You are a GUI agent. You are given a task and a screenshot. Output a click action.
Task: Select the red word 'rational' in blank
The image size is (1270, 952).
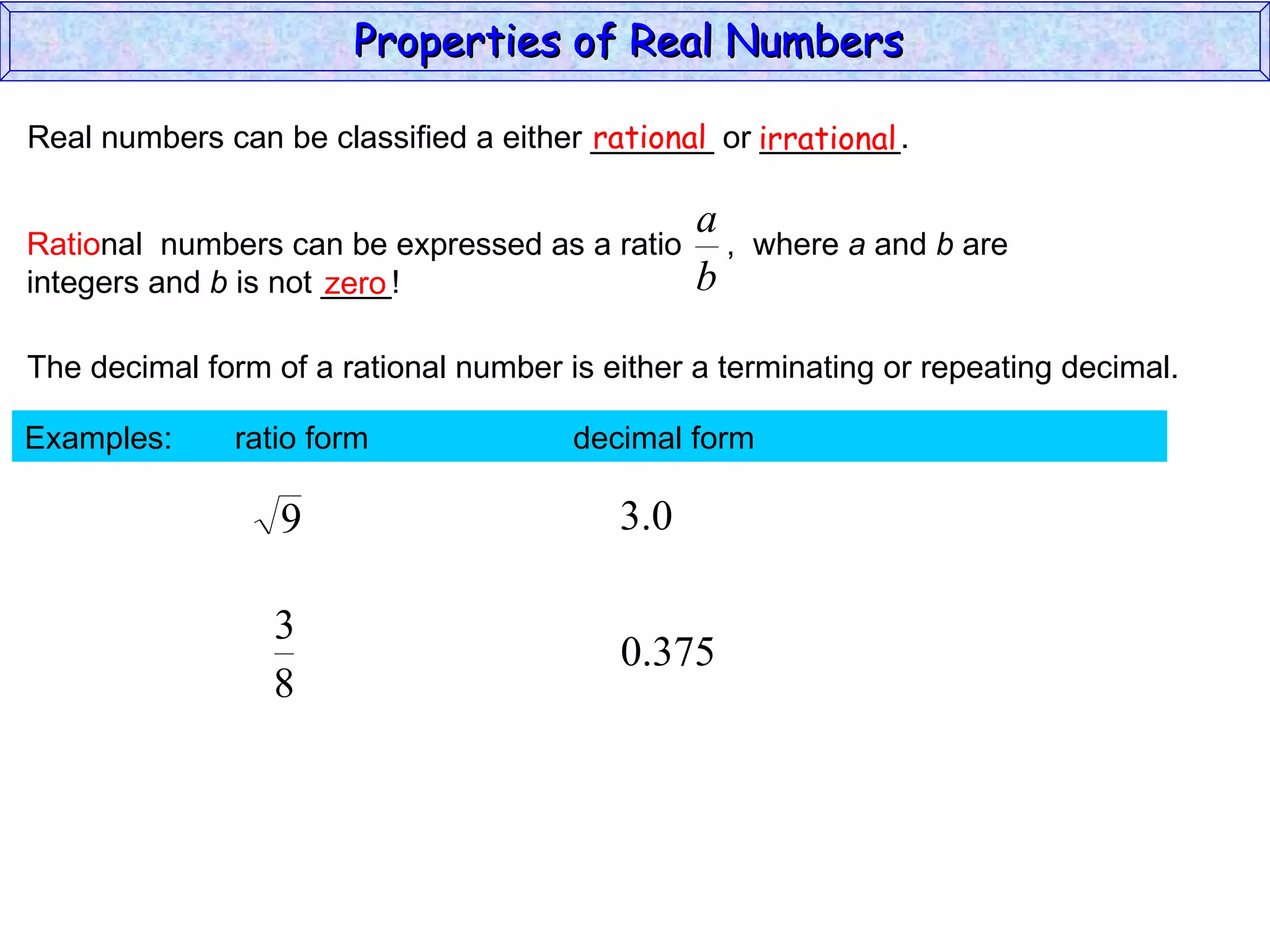coord(649,137)
